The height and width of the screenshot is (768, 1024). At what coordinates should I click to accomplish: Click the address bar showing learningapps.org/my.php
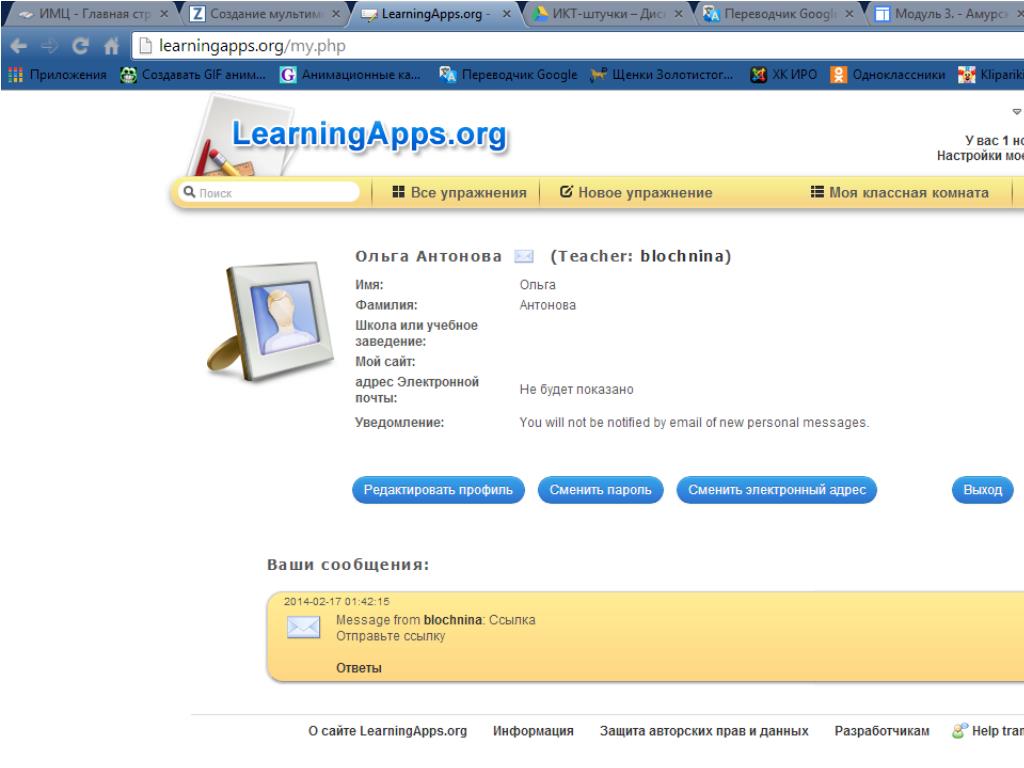click(x=578, y=46)
